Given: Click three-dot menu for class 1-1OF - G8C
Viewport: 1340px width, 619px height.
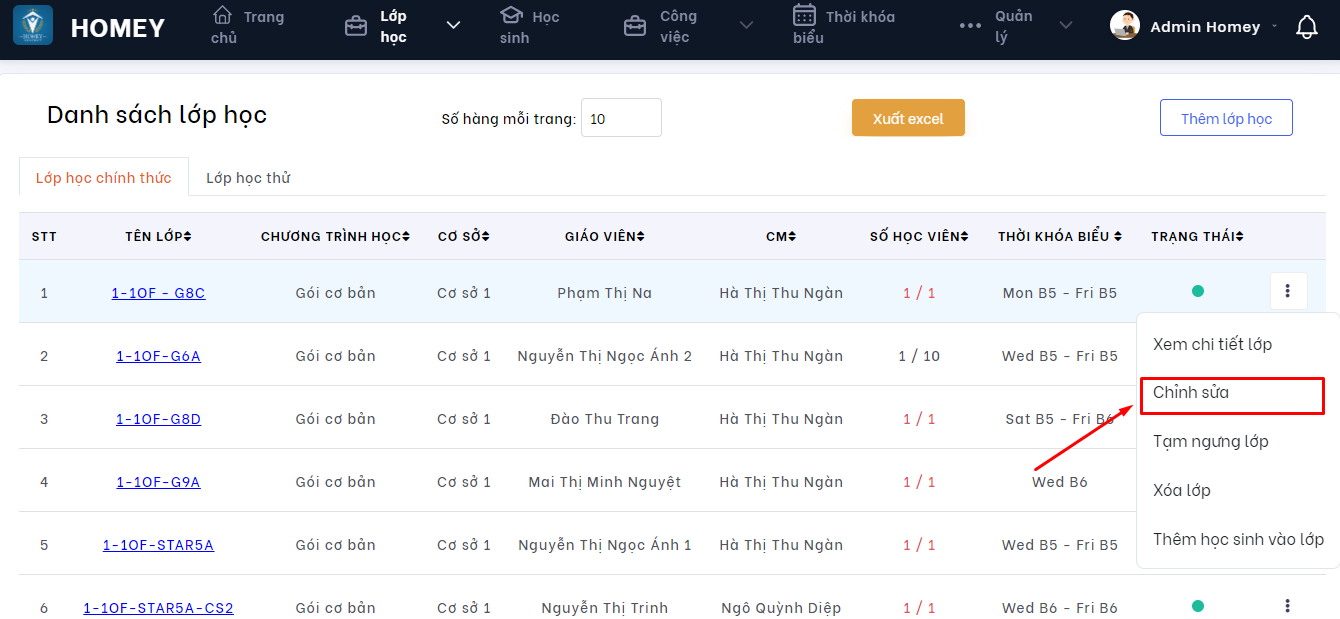Looking at the screenshot, I should pyautogui.click(x=1287, y=291).
